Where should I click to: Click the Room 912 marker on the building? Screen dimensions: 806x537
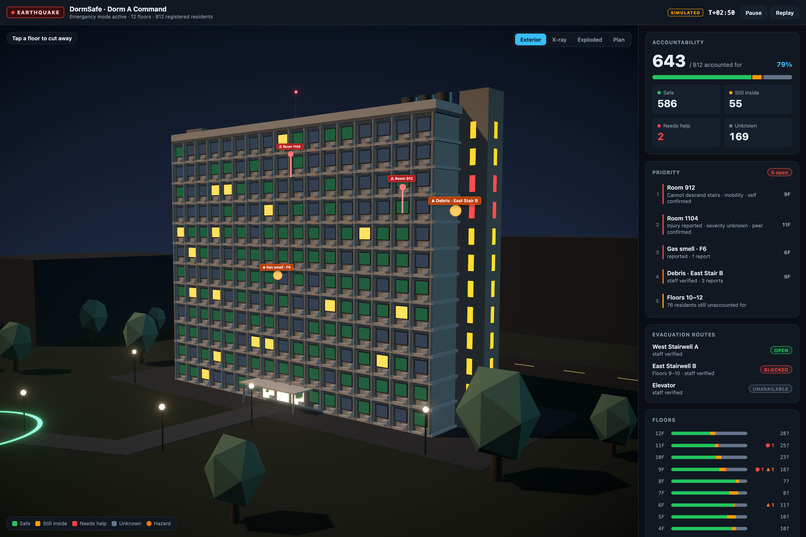click(401, 178)
